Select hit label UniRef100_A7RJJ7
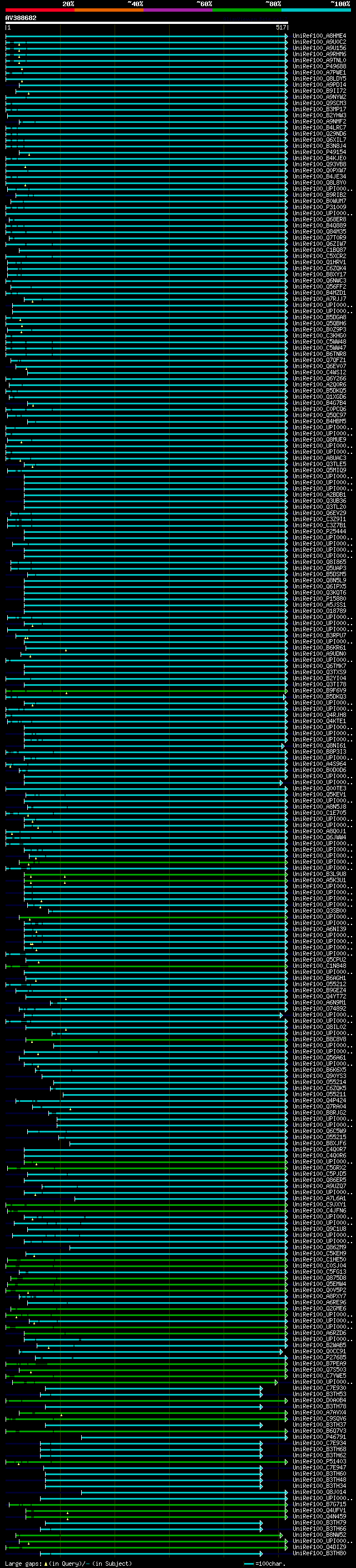The image size is (356, 1568). [319, 299]
